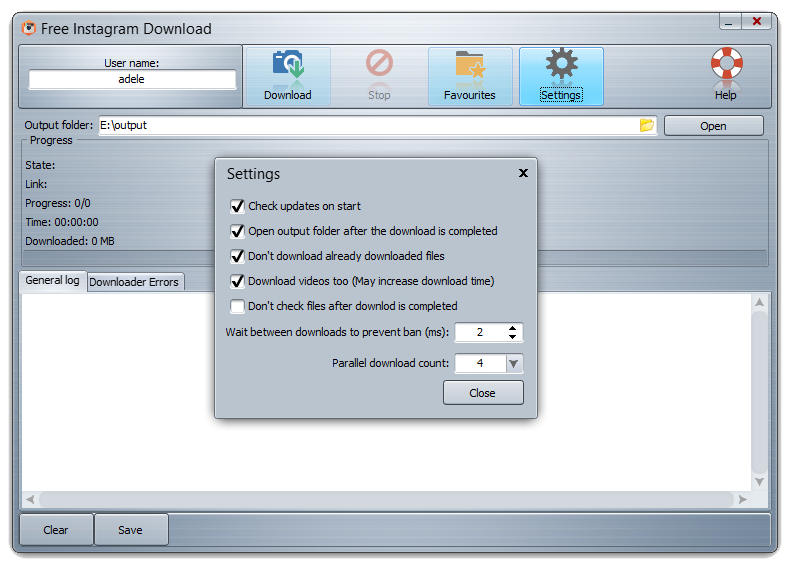Switch to General log tab
790x565 pixels.
[x=52, y=281]
